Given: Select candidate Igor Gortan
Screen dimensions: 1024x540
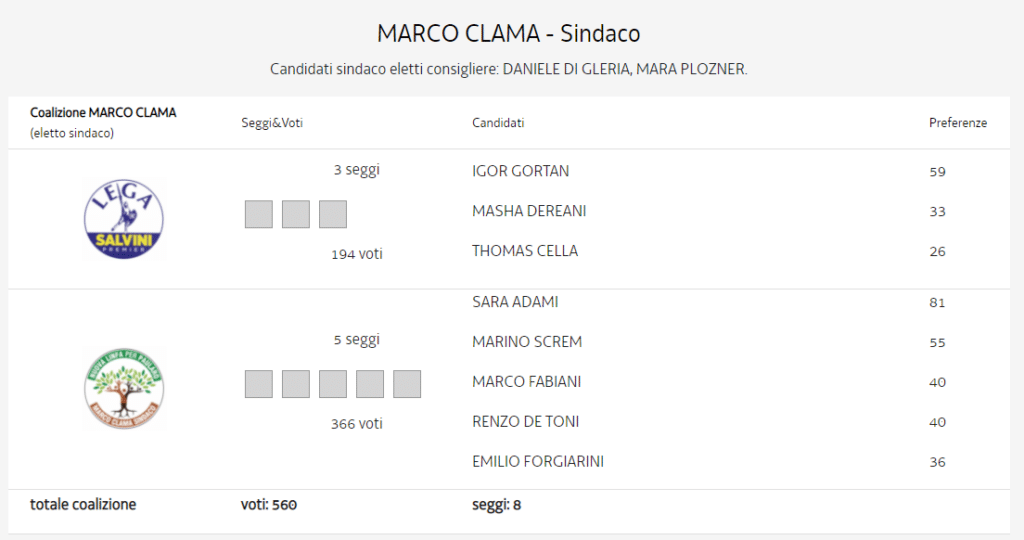Looking at the screenshot, I should click(520, 171).
